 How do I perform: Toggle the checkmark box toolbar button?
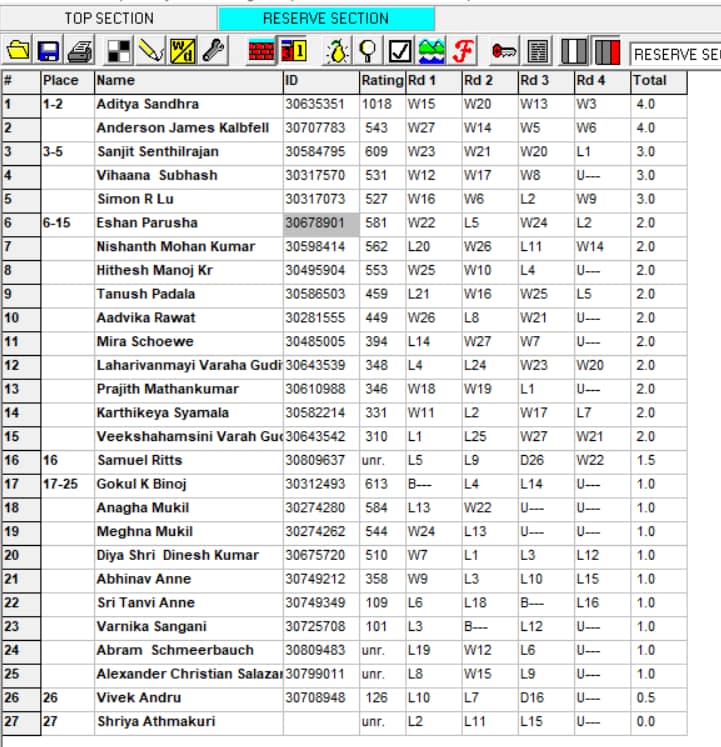[x=400, y=50]
